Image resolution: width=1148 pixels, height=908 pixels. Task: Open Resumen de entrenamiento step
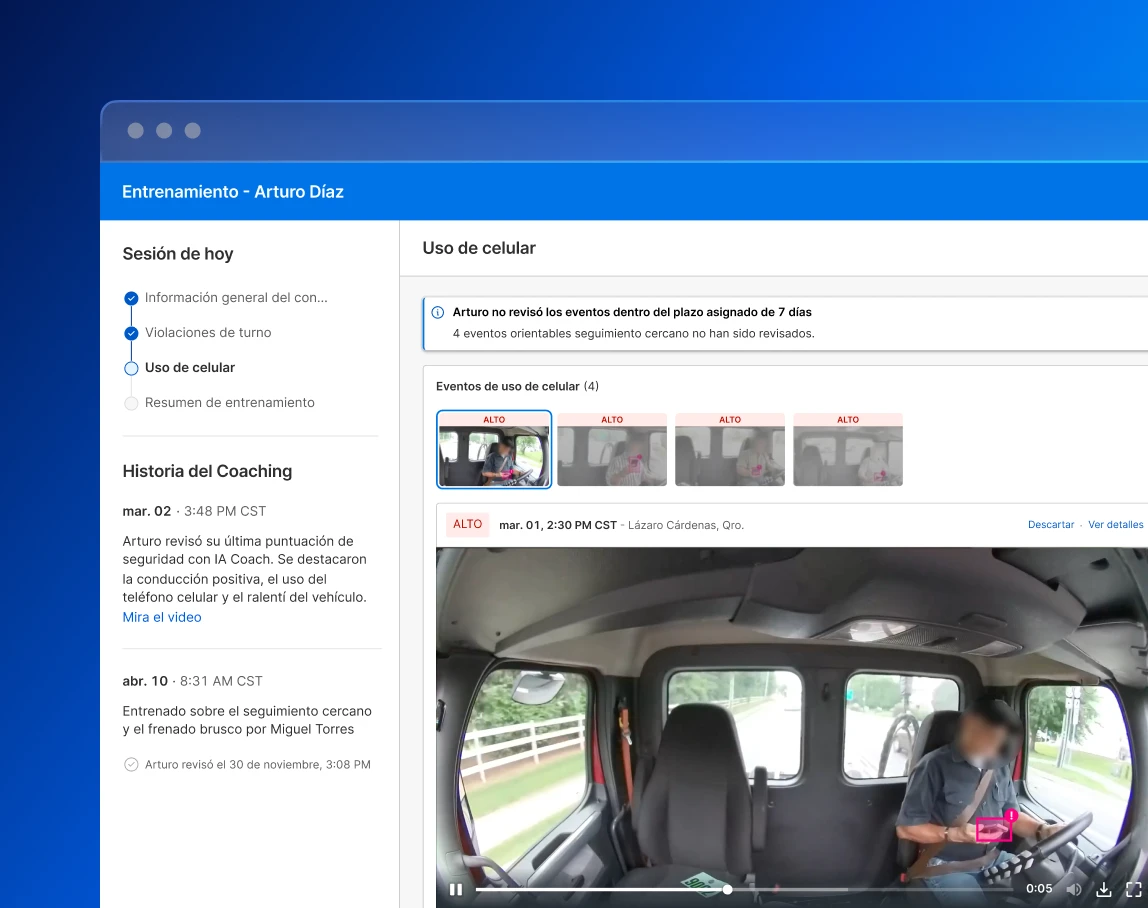[229, 403]
